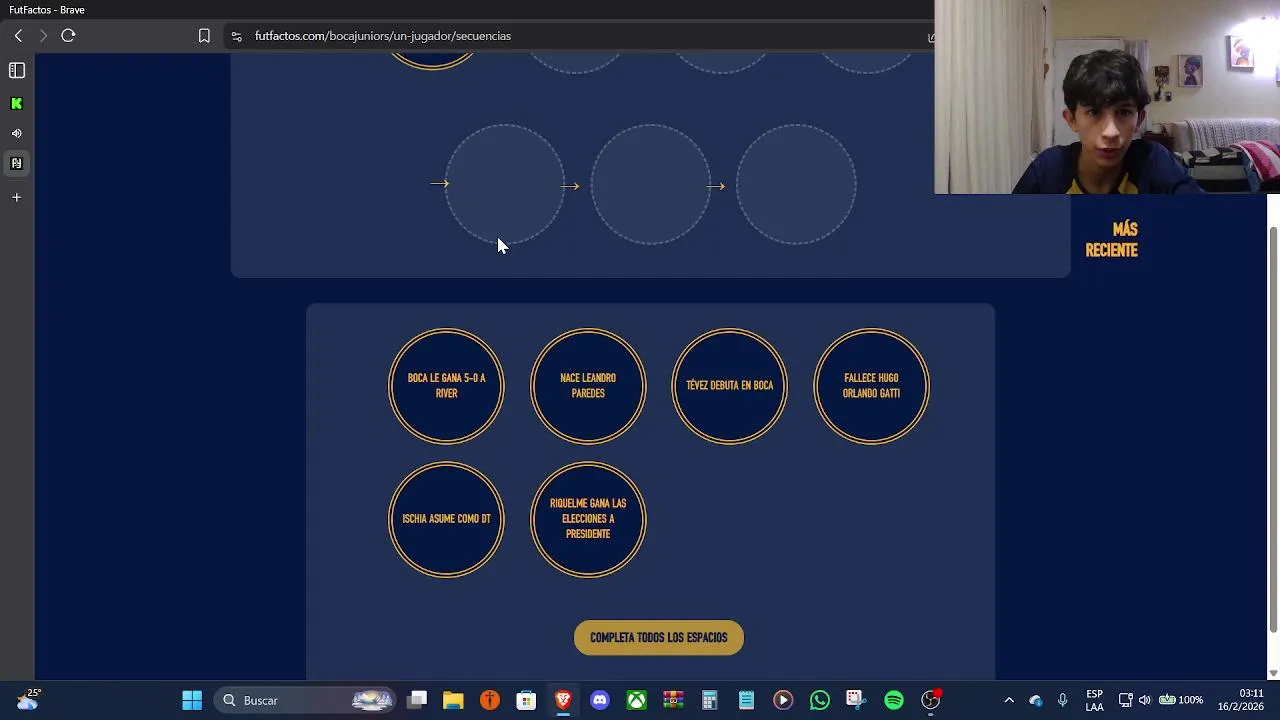
Task: Click the futfactos.com address bar
Action: pyautogui.click(x=580, y=36)
